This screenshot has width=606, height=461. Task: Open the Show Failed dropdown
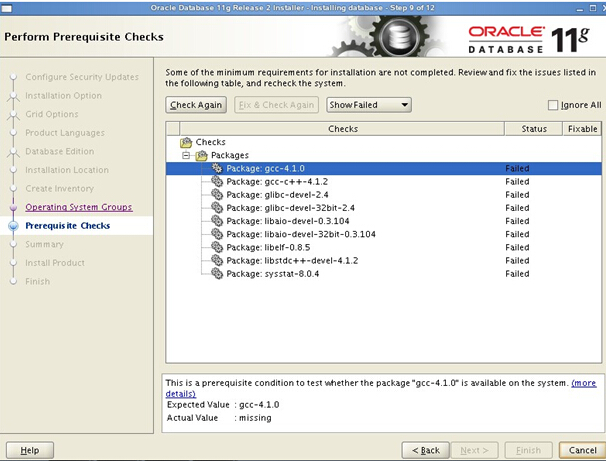[x=368, y=105]
